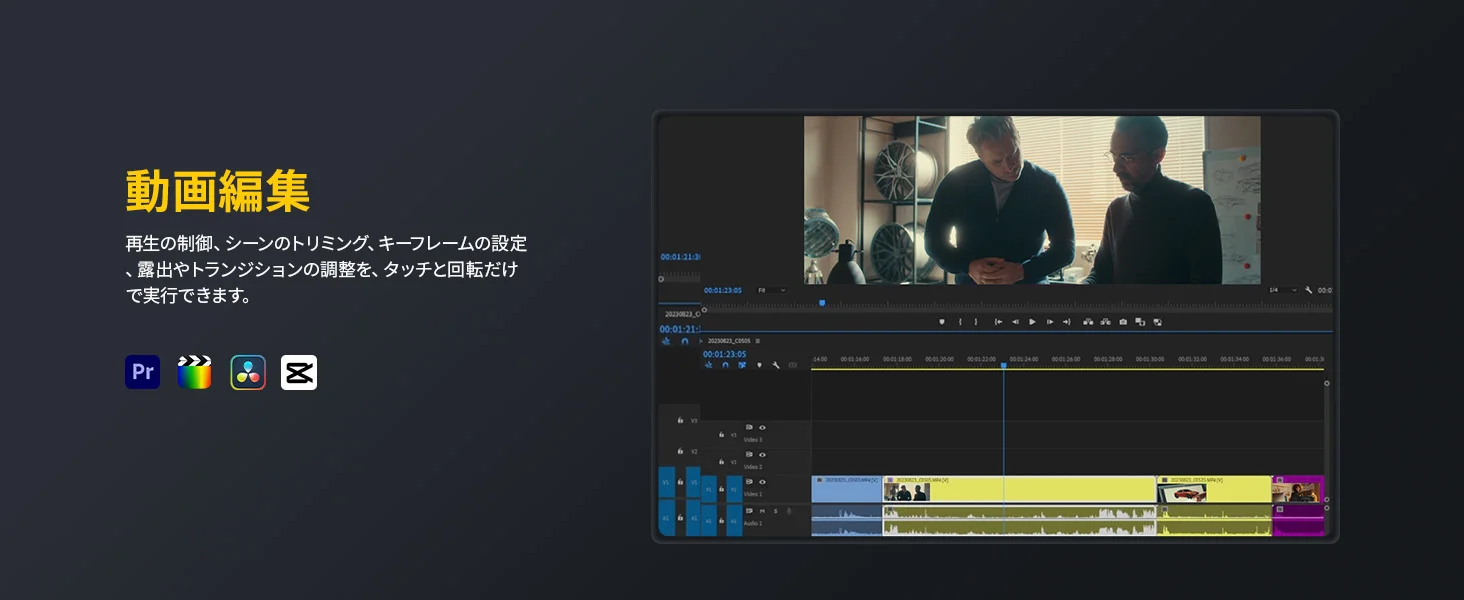Click the vertical zoom scrollbar handle top
1464x600 pixels.
1327,383
